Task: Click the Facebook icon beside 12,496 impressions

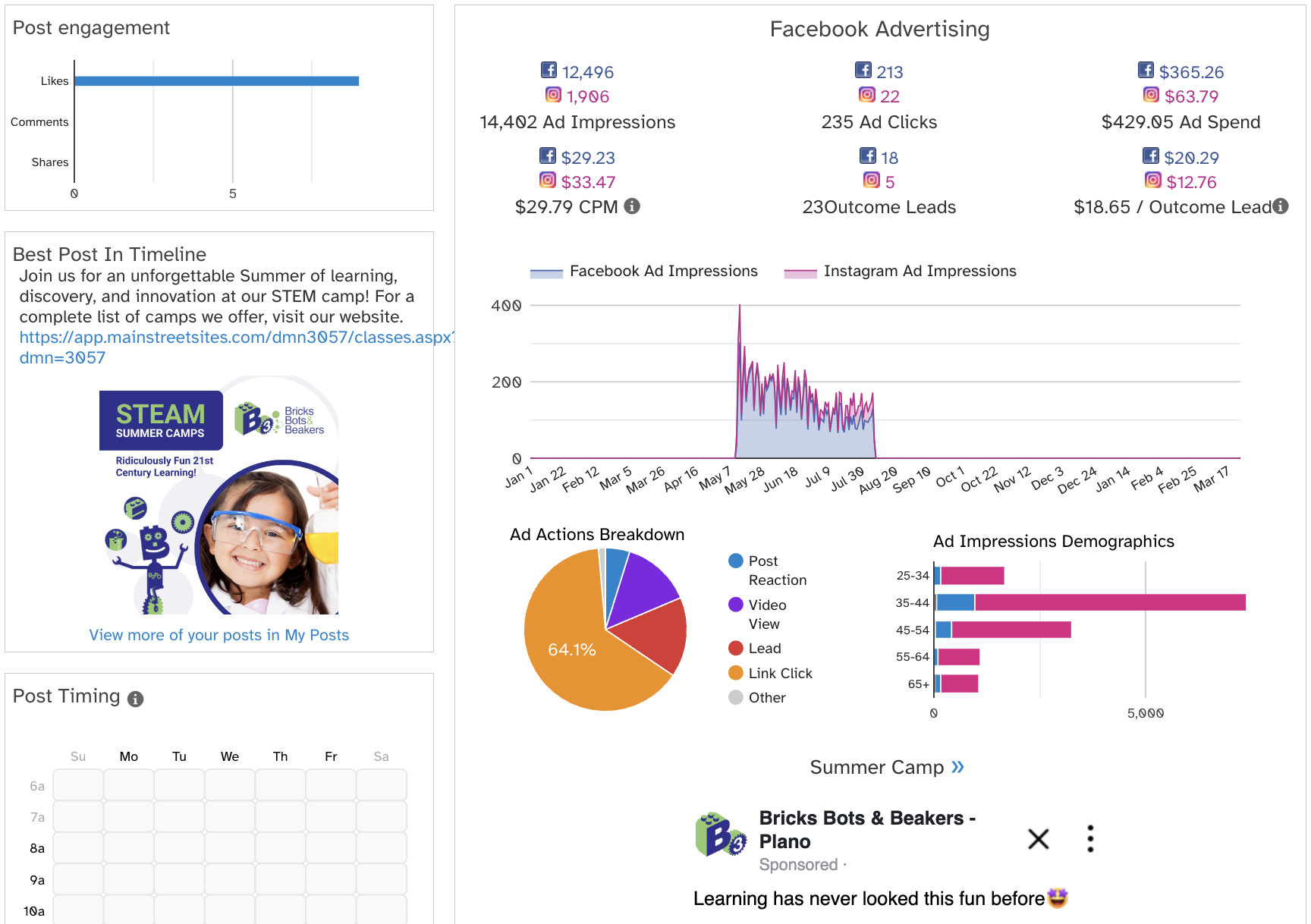Action: pos(549,71)
